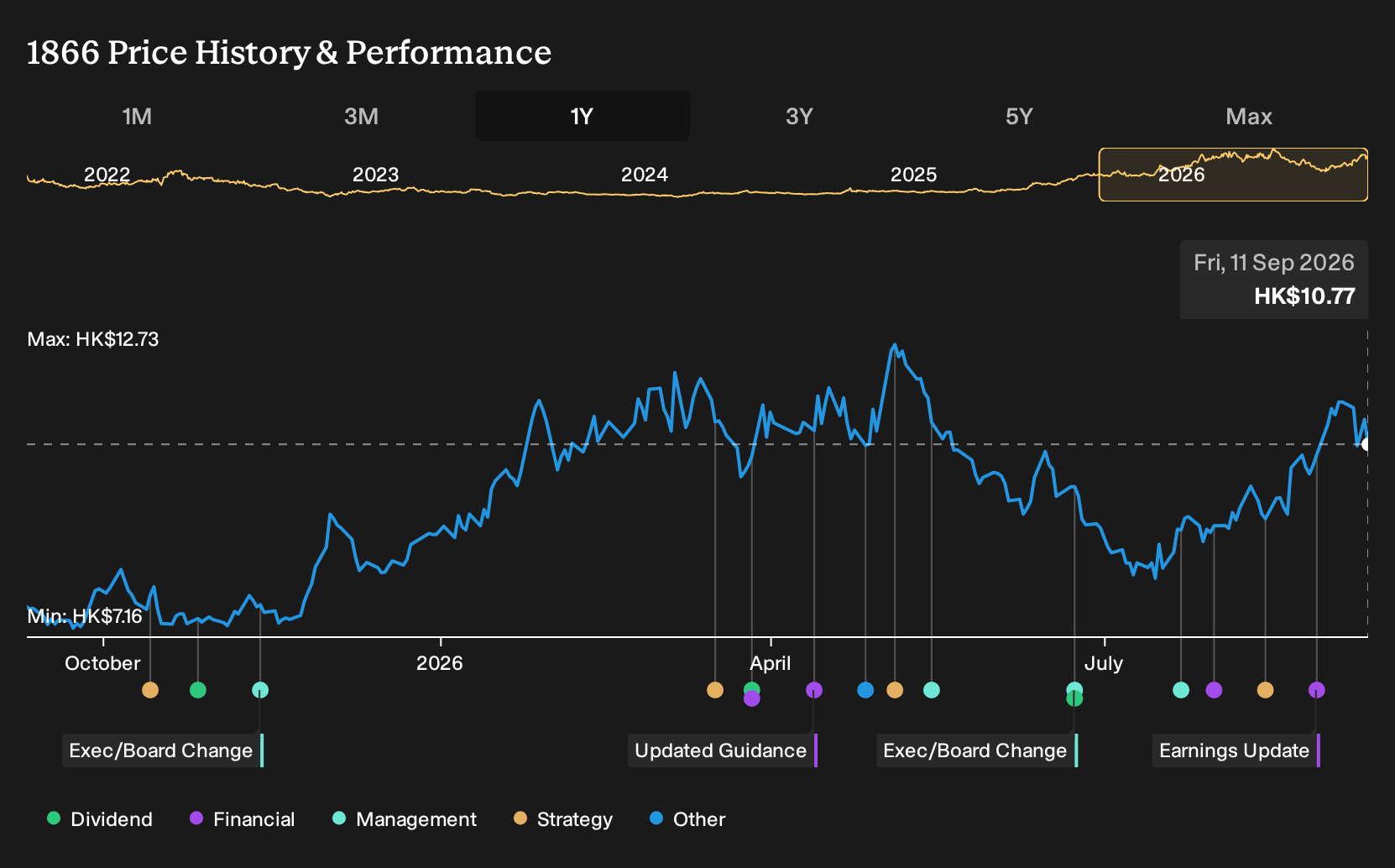Screen dimensions: 1395x868
Task: Open the green Dividend marker in October
Action: pos(198,690)
